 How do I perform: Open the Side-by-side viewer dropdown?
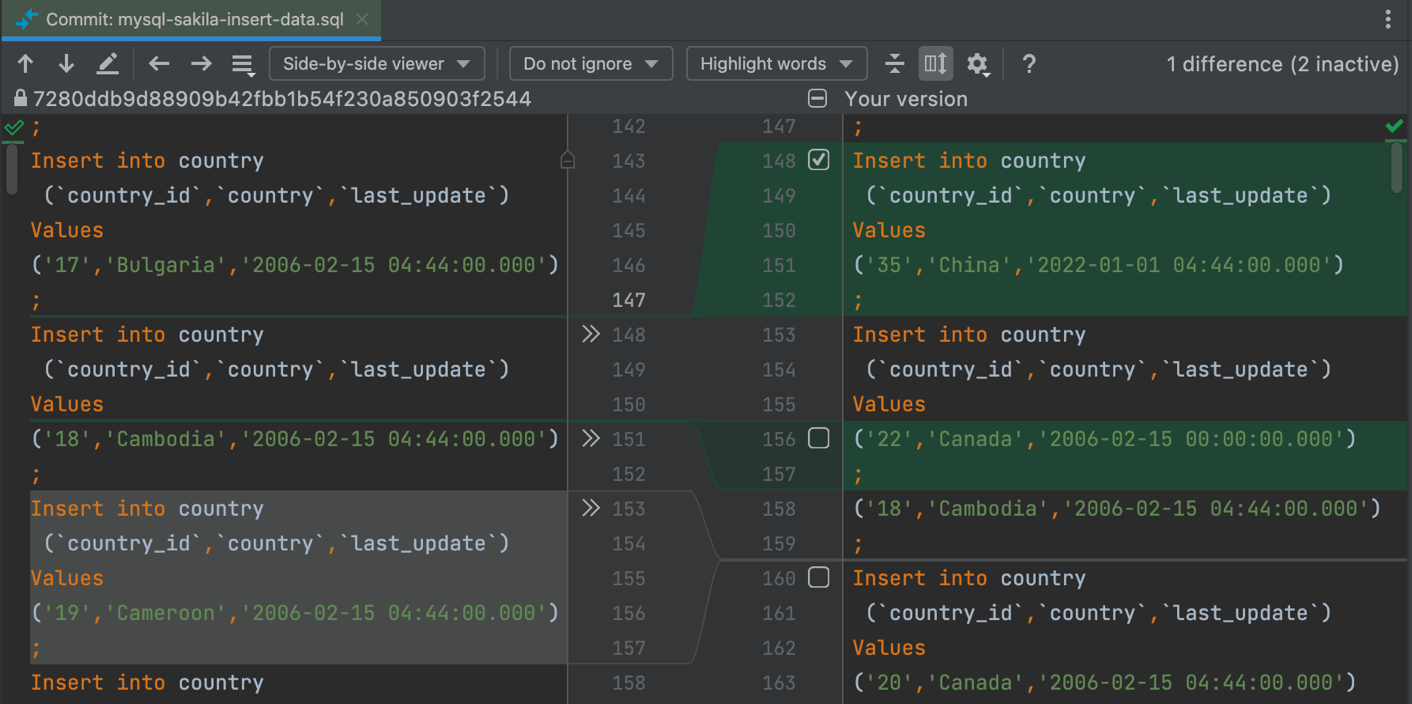376,64
